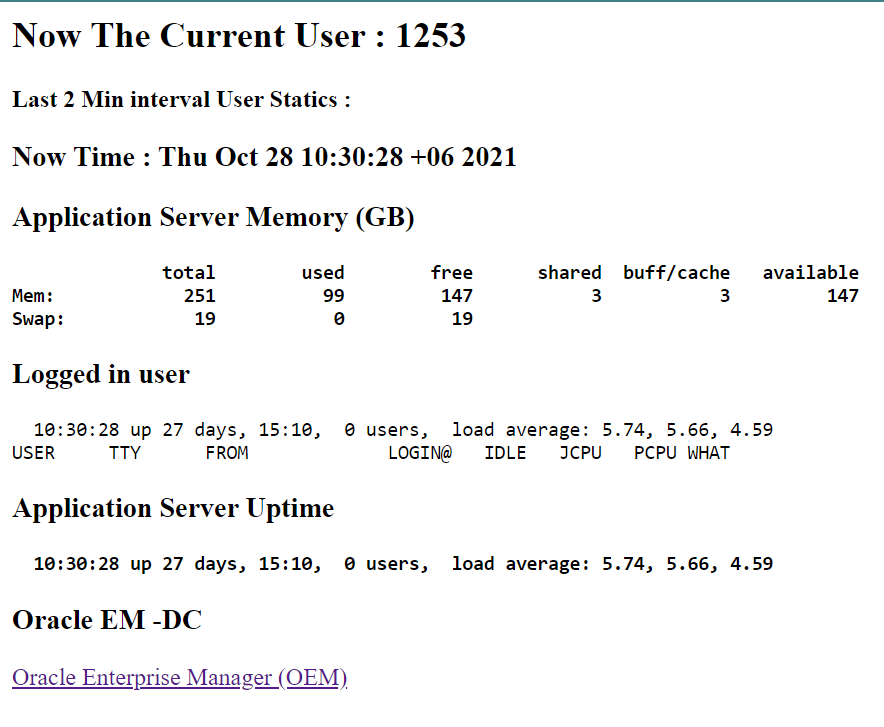This screenshot has height=727, width=884.
Task: Click the 'total' memory column header
Action: 188,272
